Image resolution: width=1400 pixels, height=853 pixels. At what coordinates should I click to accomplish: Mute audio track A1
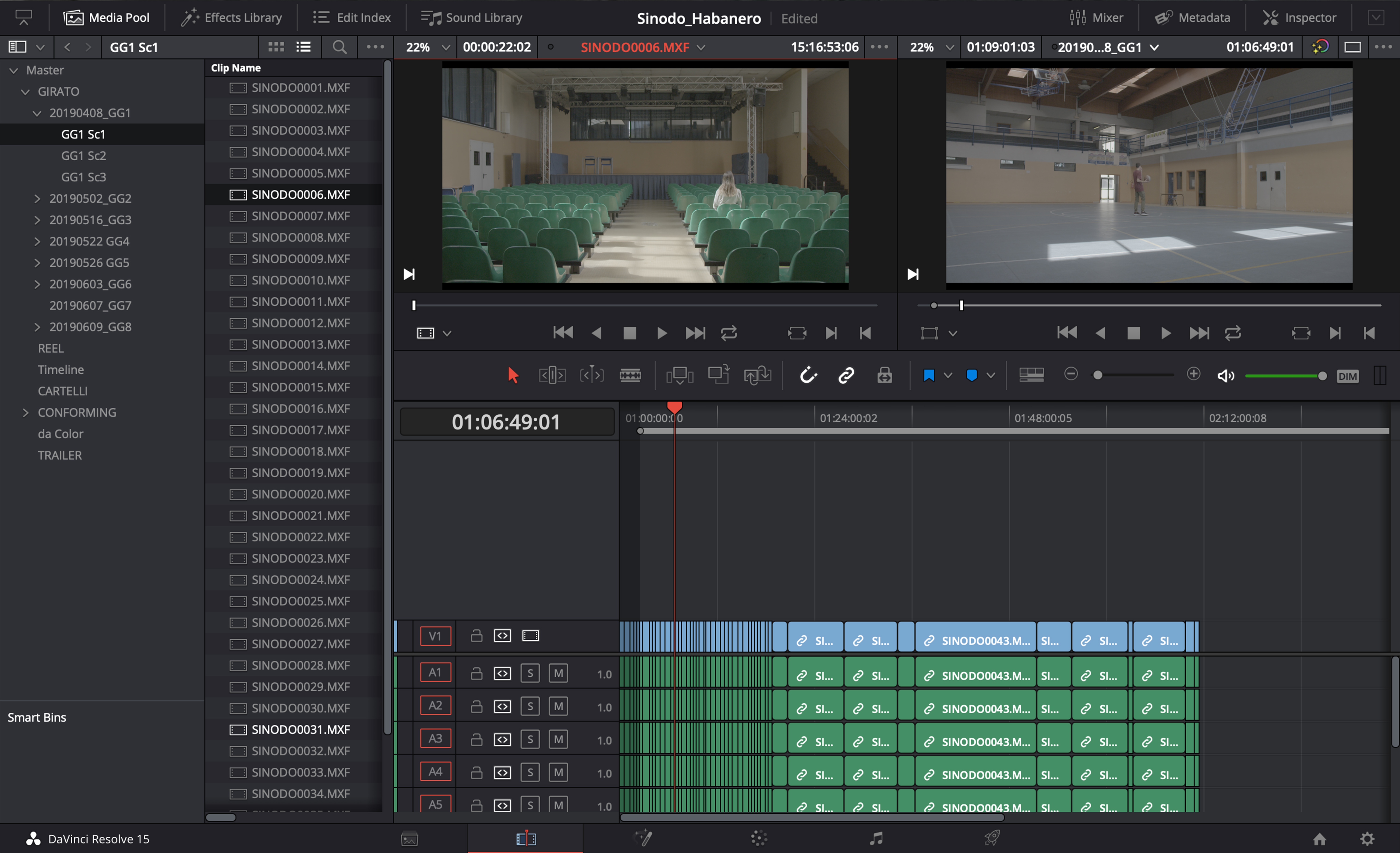[558, 673]
